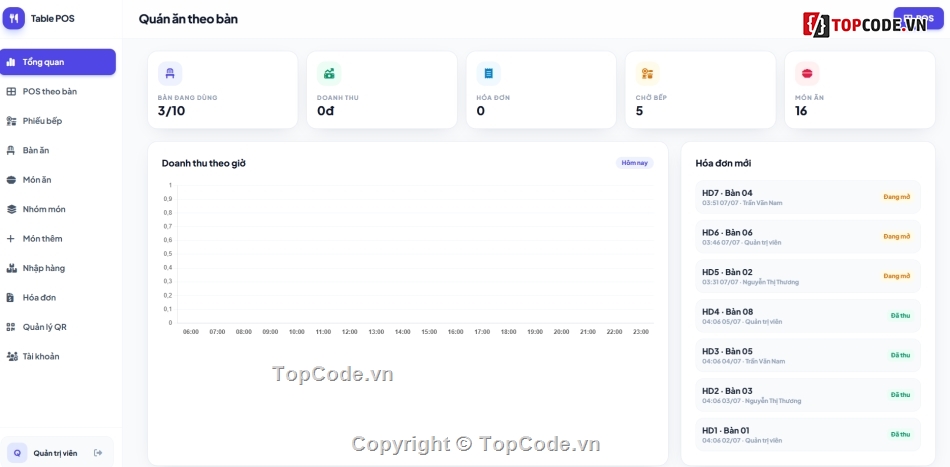Viewport: 950px width, 467px height.
Task: Open invoice HD7 · Bàn 04
Action: pyautogui.click(x=808, y=197)
